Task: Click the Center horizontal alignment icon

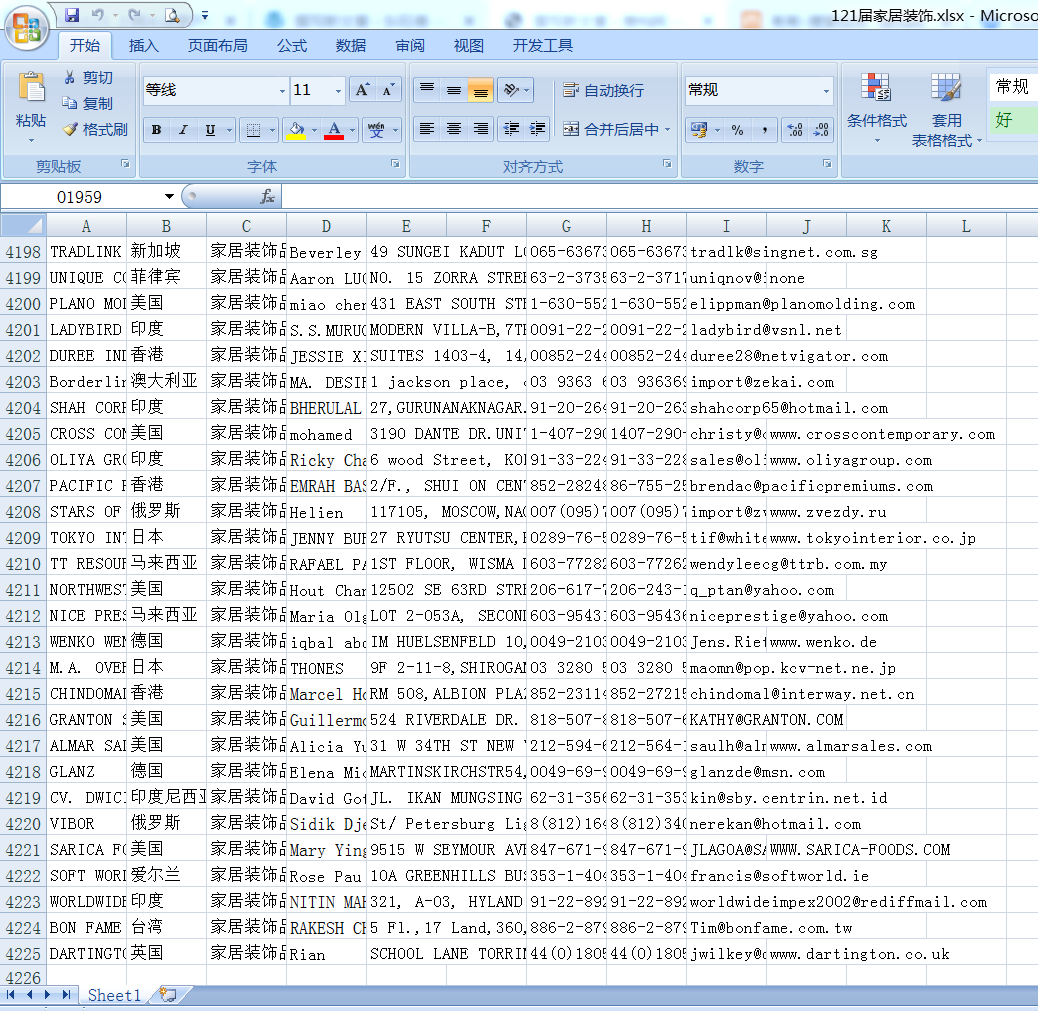Action: 454,129
